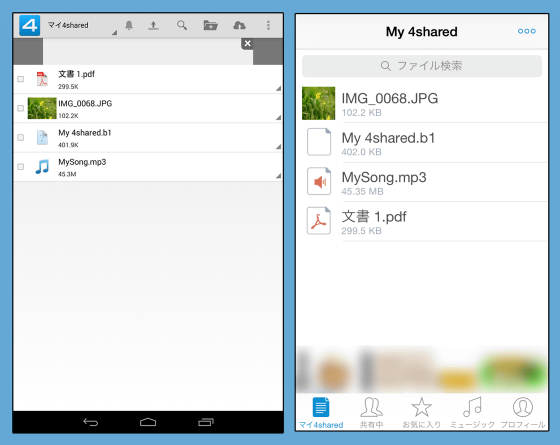
Task: Open notifications bell in Android toolbar
Action: point(129,25)
